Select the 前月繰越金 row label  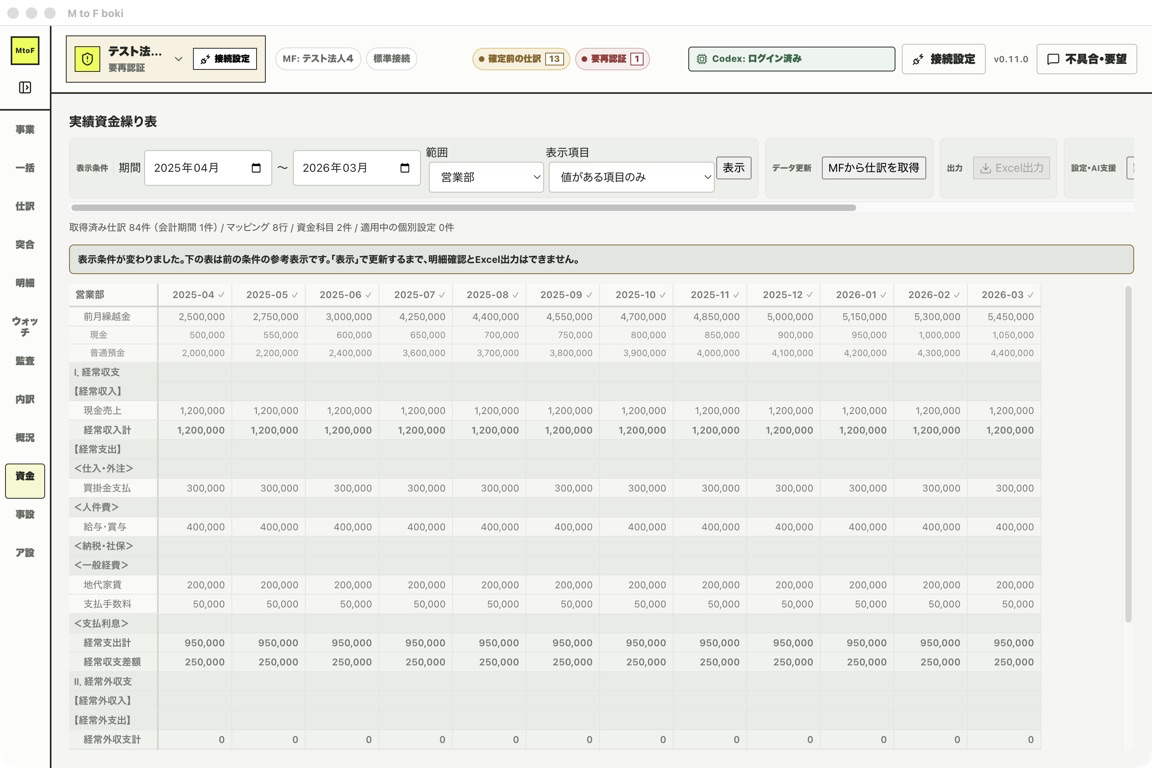tap(107, 317)
